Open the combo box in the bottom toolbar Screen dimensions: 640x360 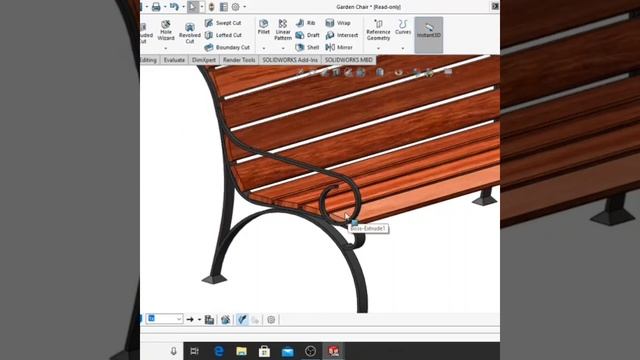click(164, 318)
